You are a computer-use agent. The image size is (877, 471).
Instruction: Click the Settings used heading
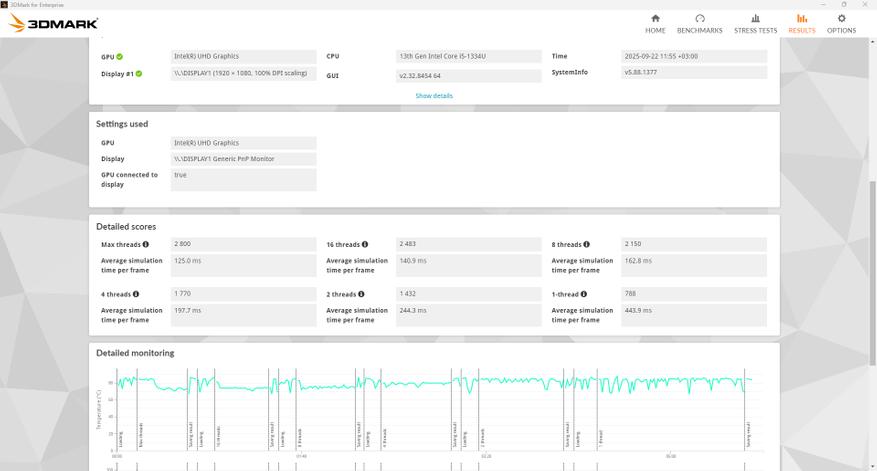click(x=122, y=124)
